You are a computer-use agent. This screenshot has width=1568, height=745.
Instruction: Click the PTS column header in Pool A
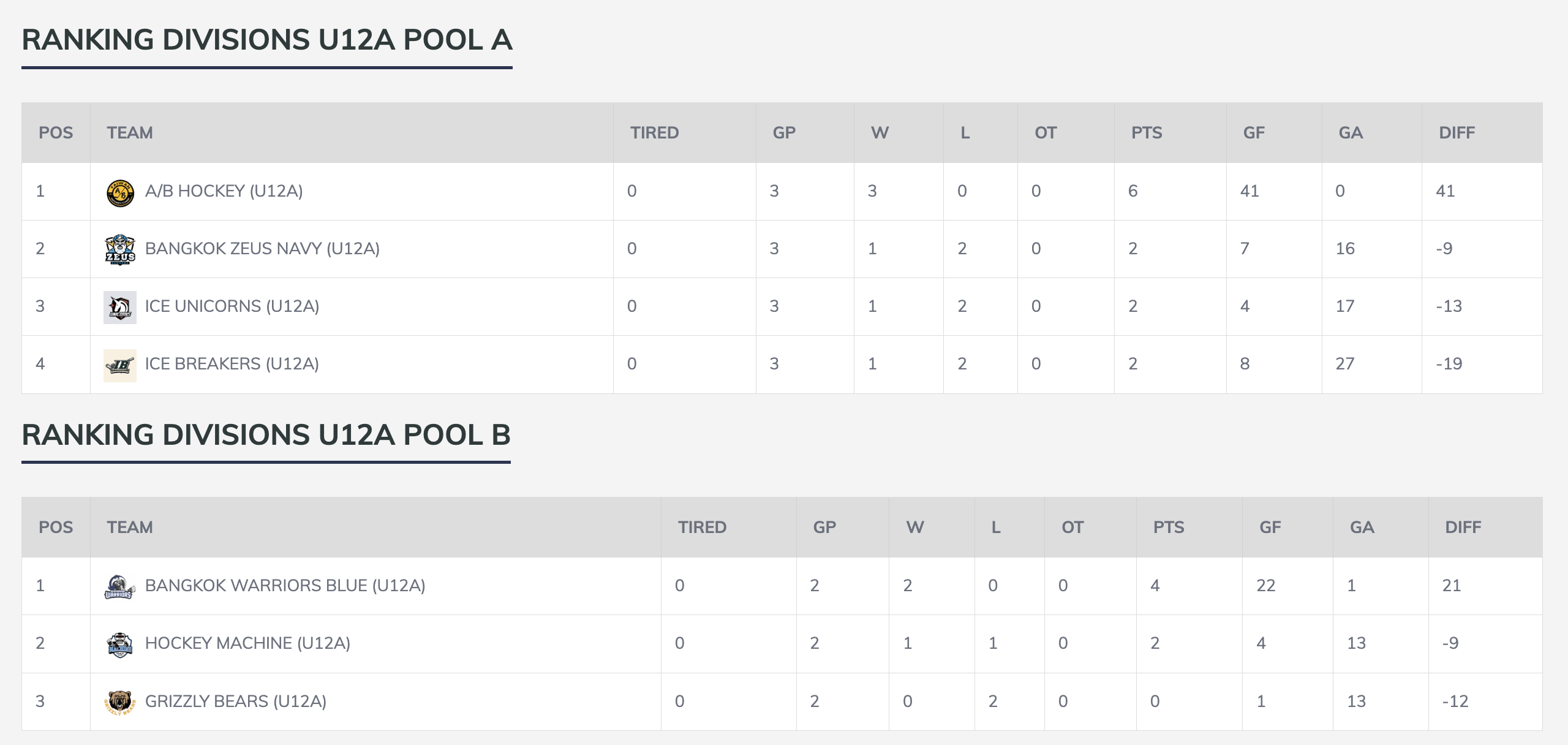pos(1146,133)
